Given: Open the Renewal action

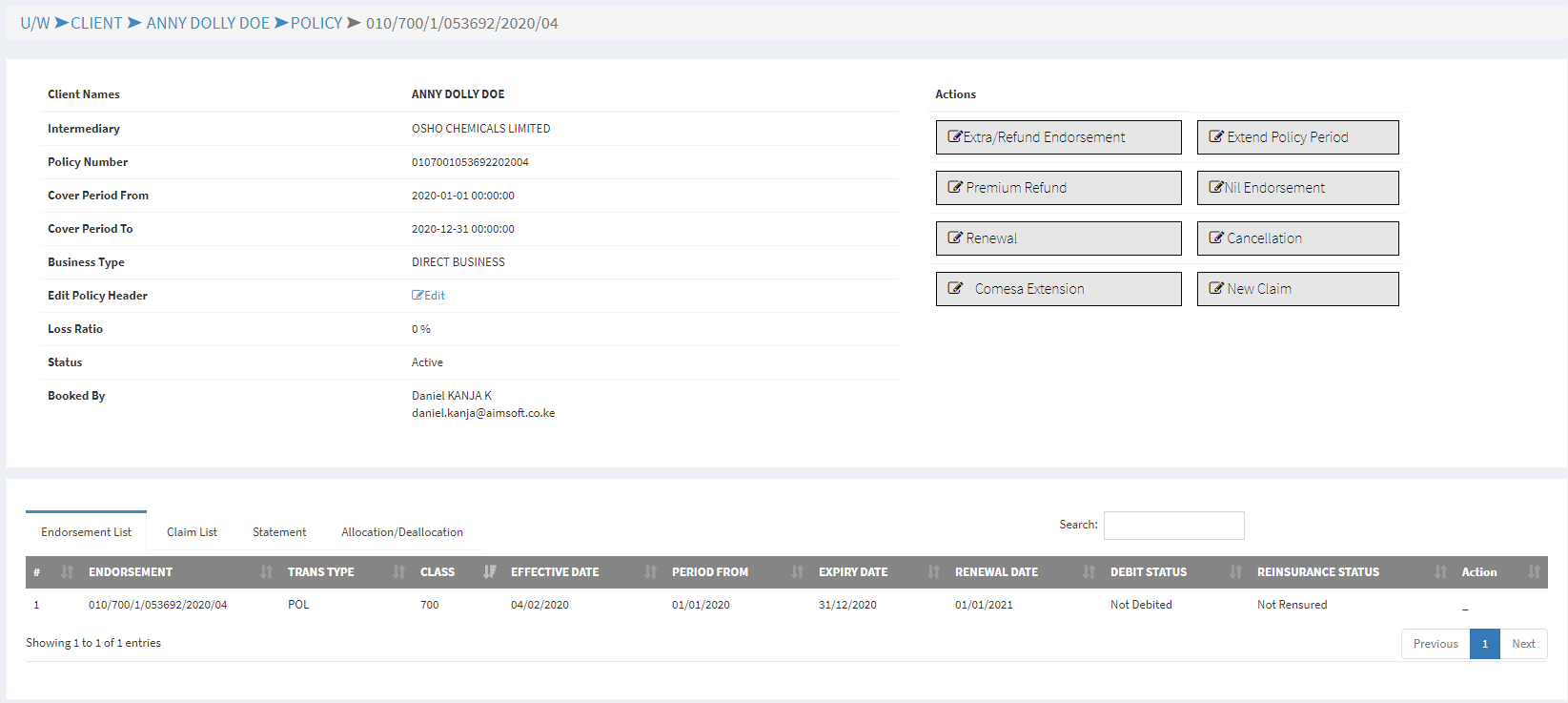Looking at the screenshot, I should click(1058, 238).
